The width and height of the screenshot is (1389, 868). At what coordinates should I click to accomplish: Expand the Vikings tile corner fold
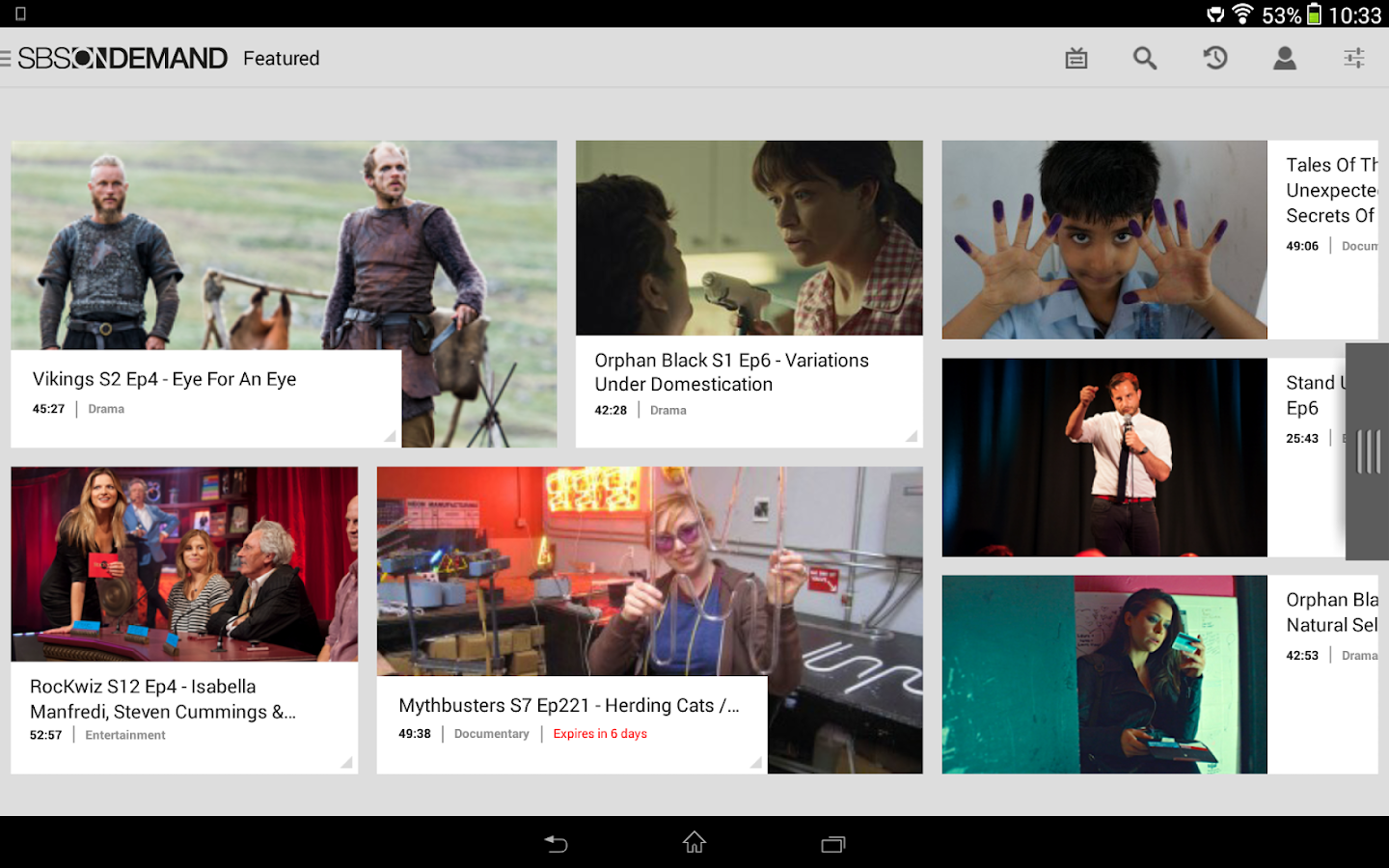click(x=390, y=437)
